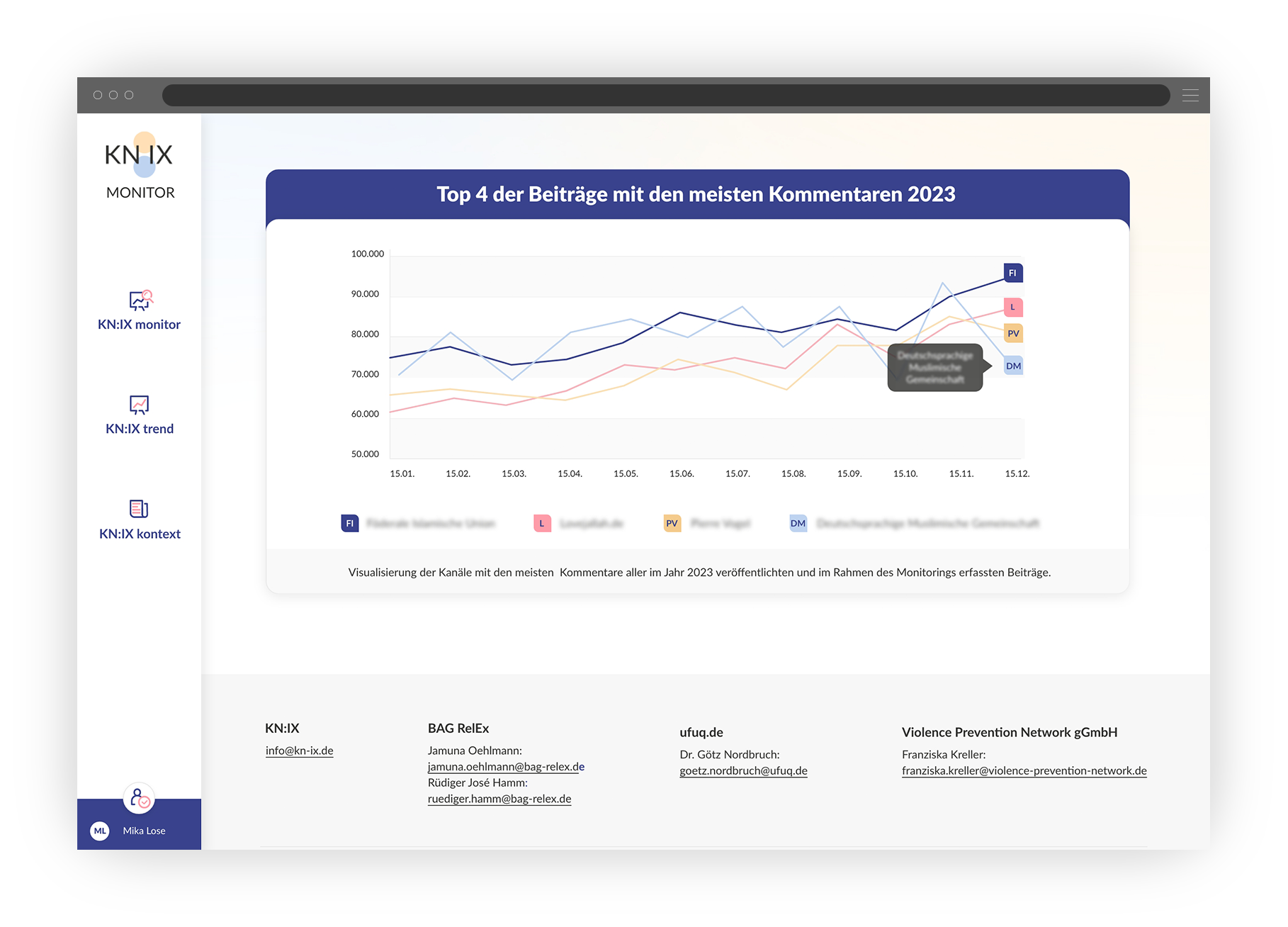Click the Deutschsprachige Muslimische Gemeinschaft tooltip
1288x927 pixels.
pos(934,368)
